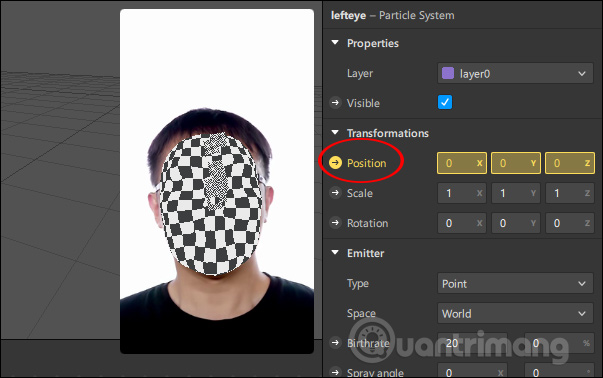603x378 pixels.
Task: Click the yellow Position patch arrow icon
Action: click(x=335, y=163)
